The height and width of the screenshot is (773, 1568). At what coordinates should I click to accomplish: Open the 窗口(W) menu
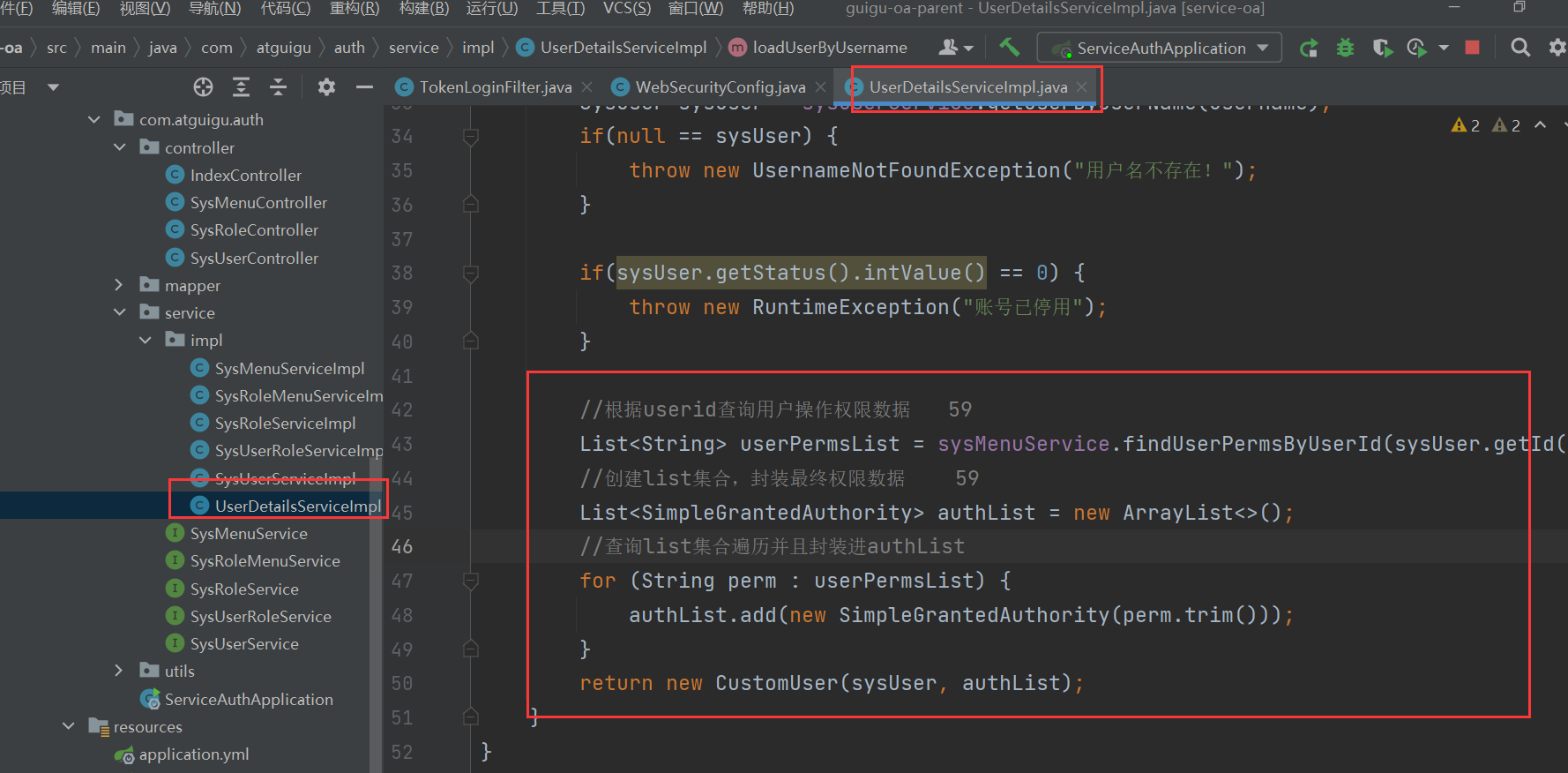pos(696,8)
